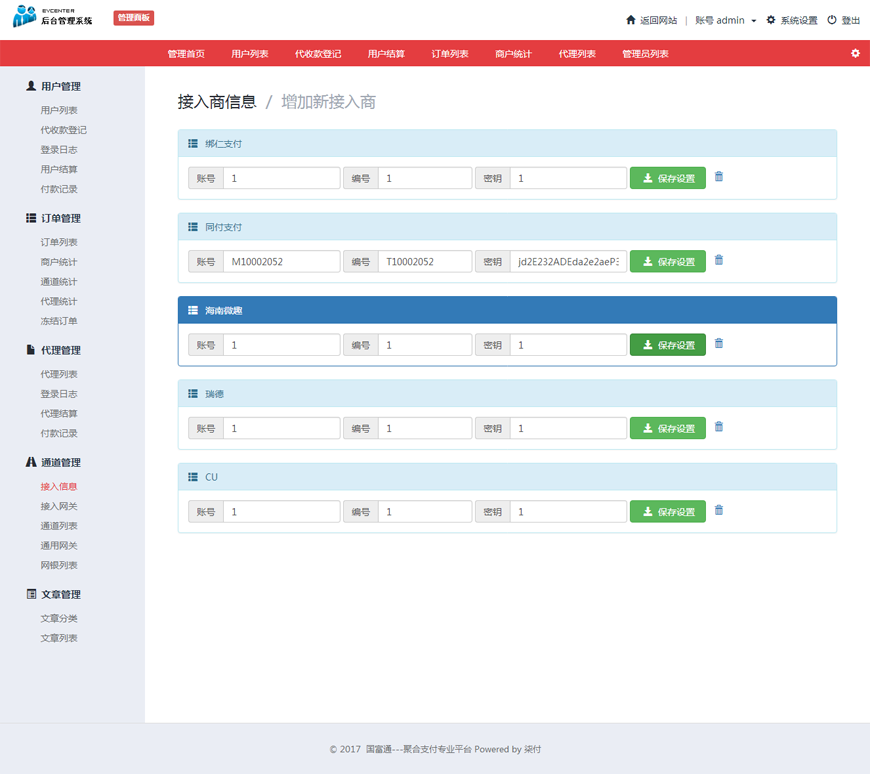Open 用户结算 in the red navbar
The image size is (870, 774).
pos(386,54)
